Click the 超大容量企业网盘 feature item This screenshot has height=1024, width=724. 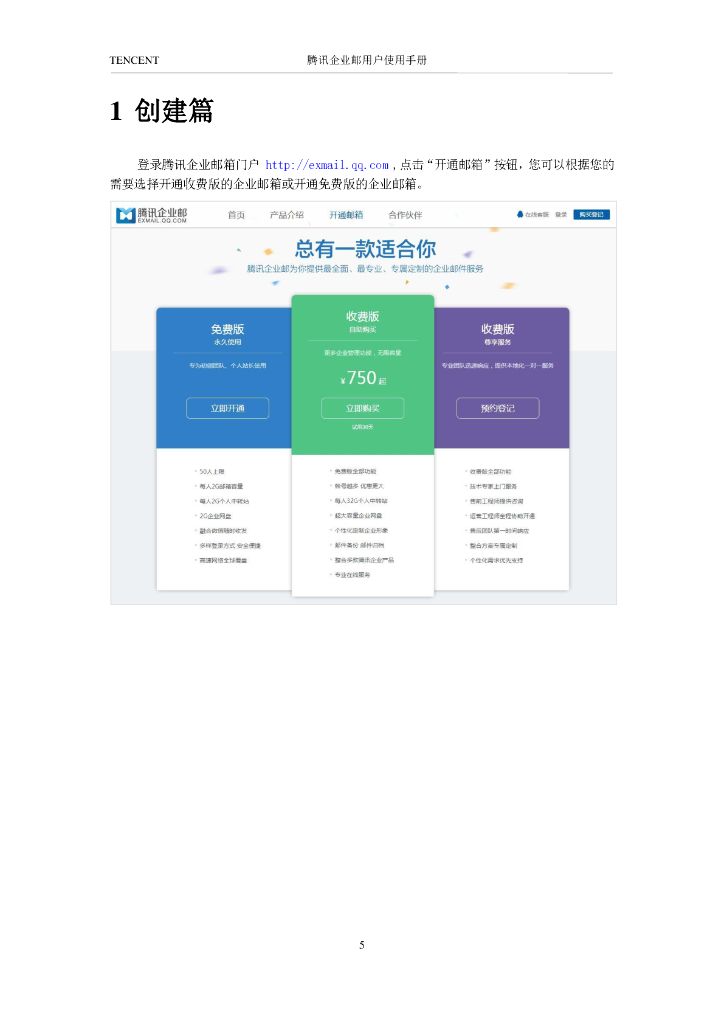click(x=358, y=516)
